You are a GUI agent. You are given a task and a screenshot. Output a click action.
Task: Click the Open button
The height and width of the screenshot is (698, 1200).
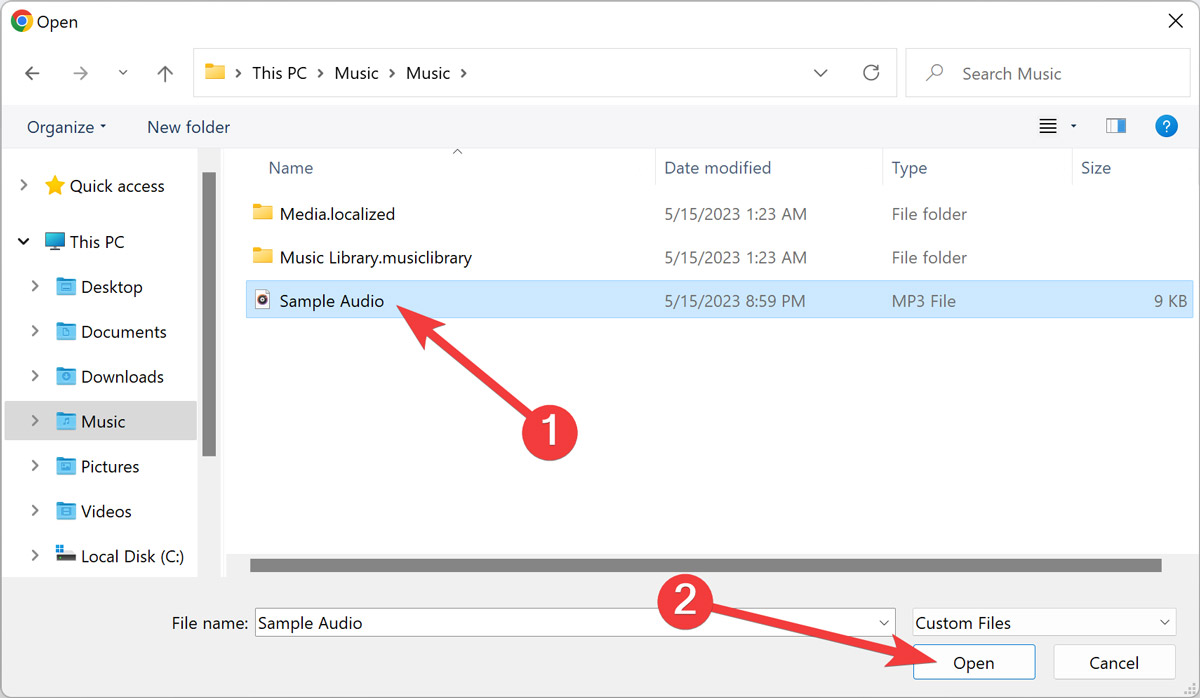[x=973, y=662]
